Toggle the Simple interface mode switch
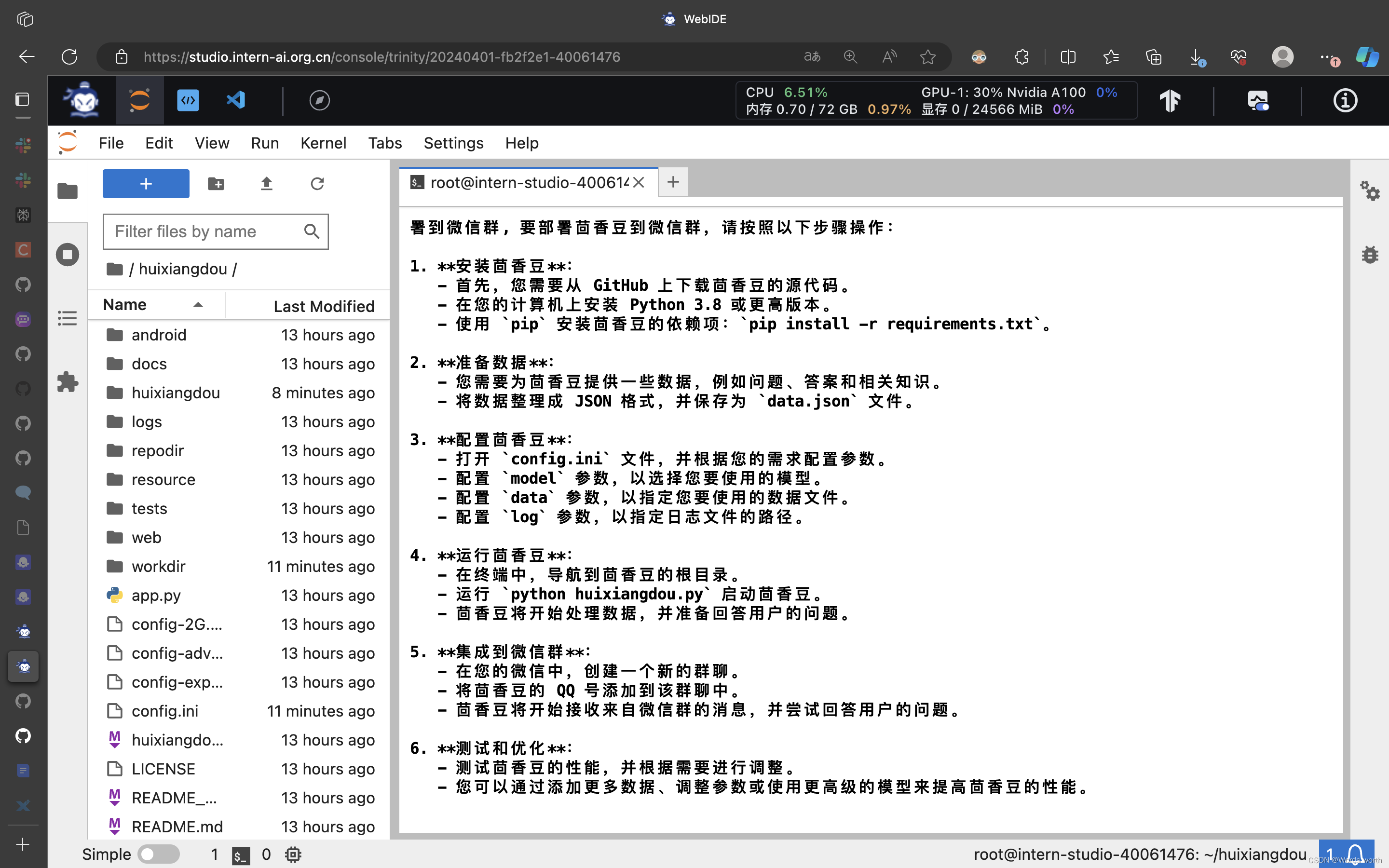This screenshot has width=1389, height=868. (158, 854)
